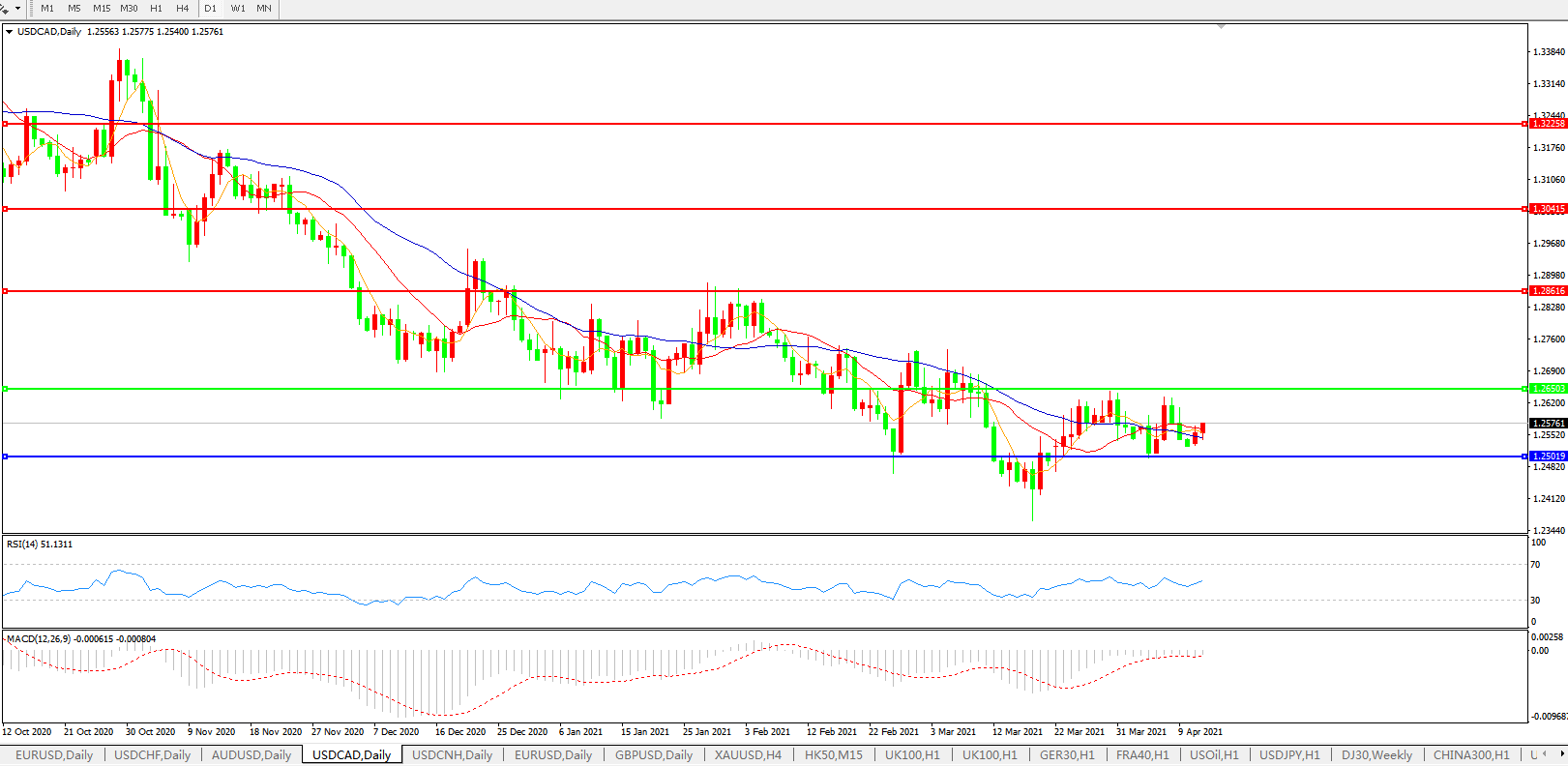Select the green 1.26503 line's left anchor

click(x=6, y=389)
